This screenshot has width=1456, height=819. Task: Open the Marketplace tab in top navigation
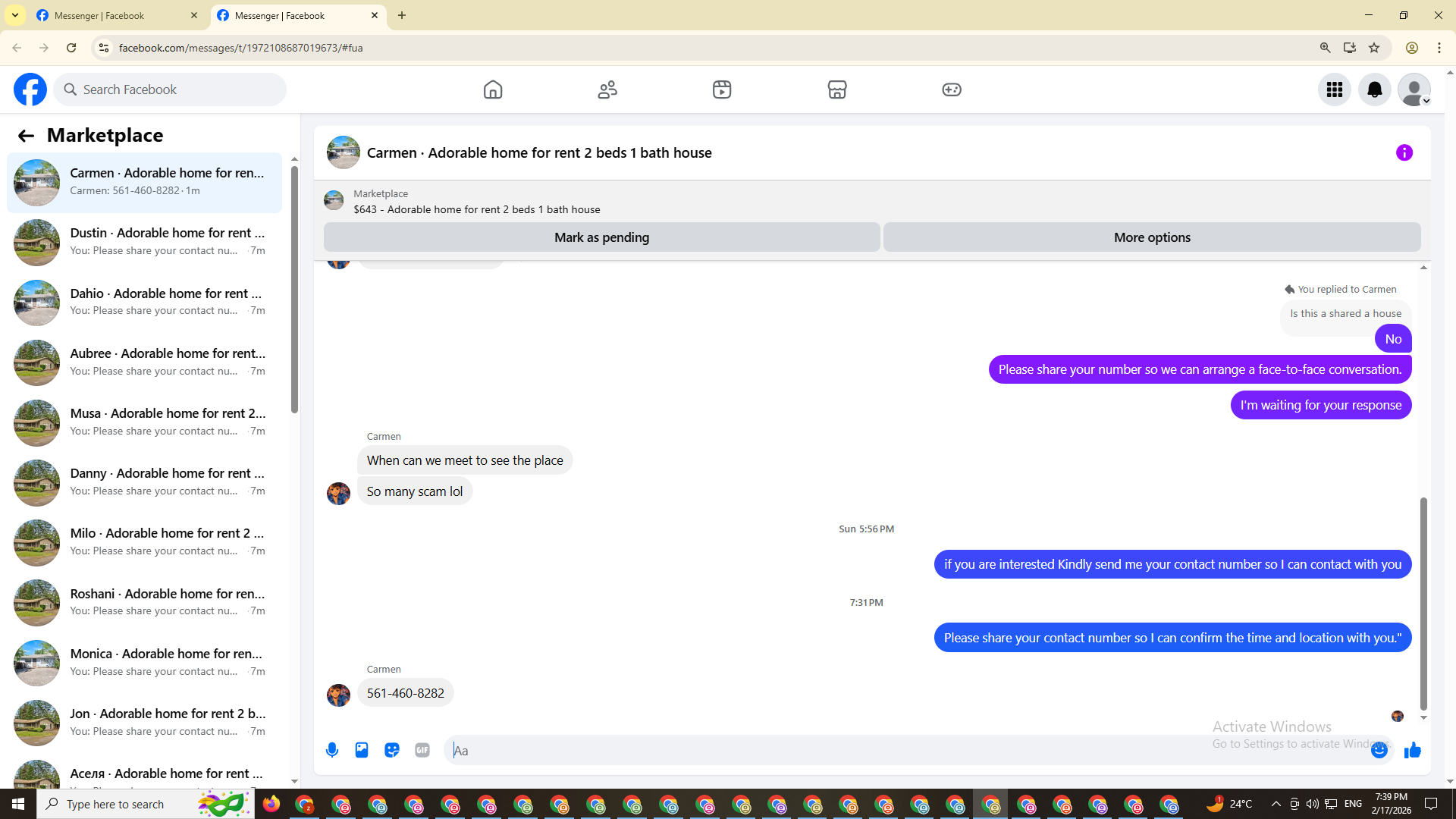(x=836, y=89)
